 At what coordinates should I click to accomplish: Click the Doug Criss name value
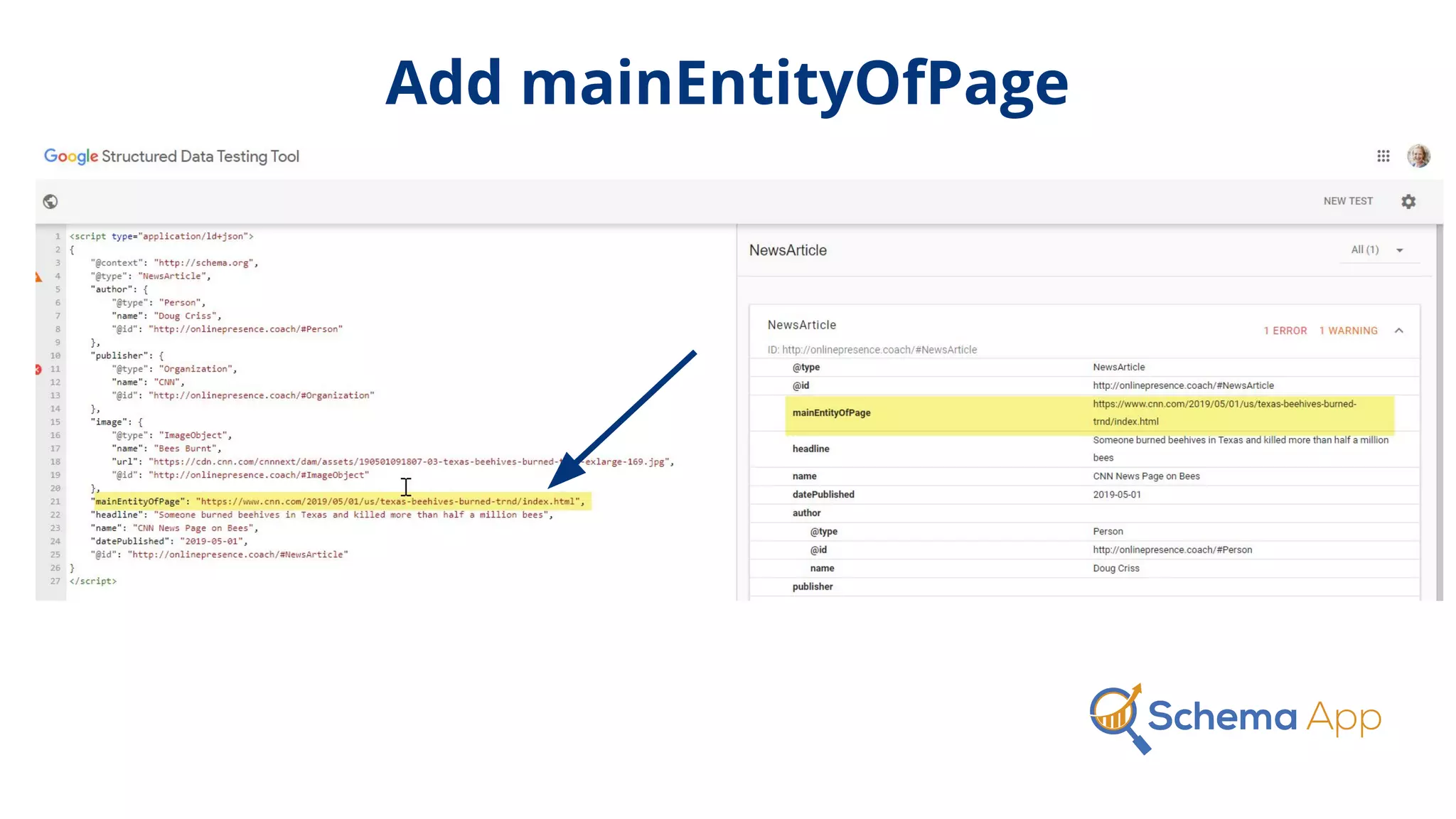1116,568
